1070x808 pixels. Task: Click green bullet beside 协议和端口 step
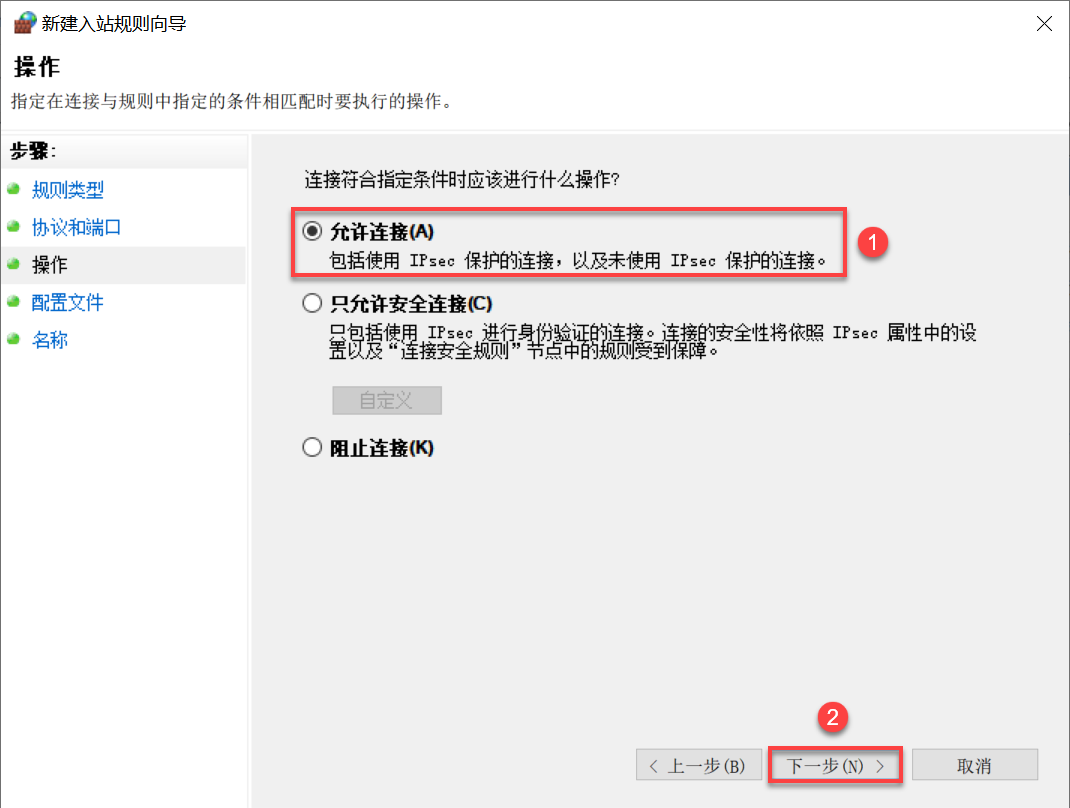(x=13, y=227)
